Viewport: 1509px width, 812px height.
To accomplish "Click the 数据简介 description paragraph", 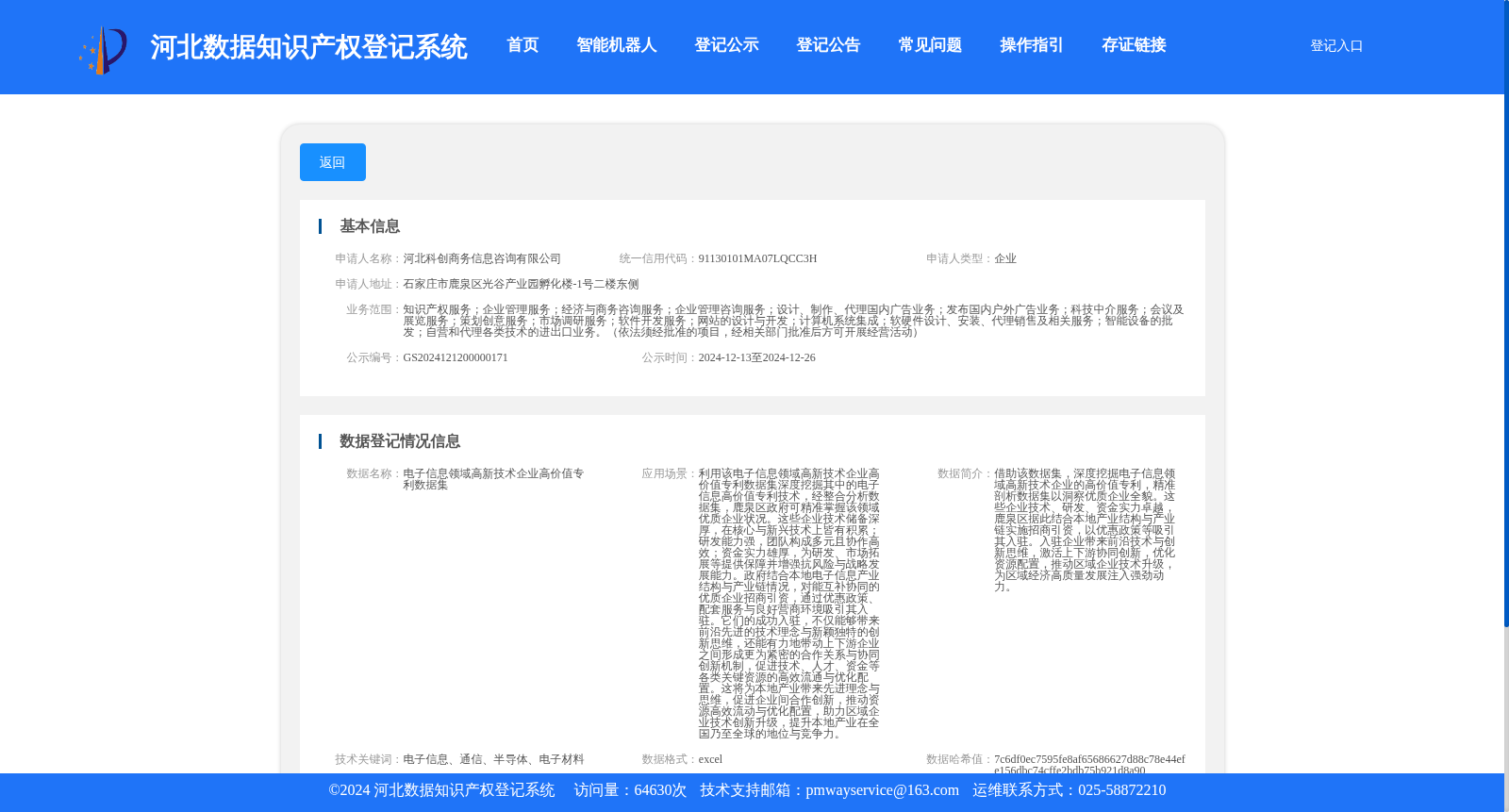I will click(x=1085, y=530).
